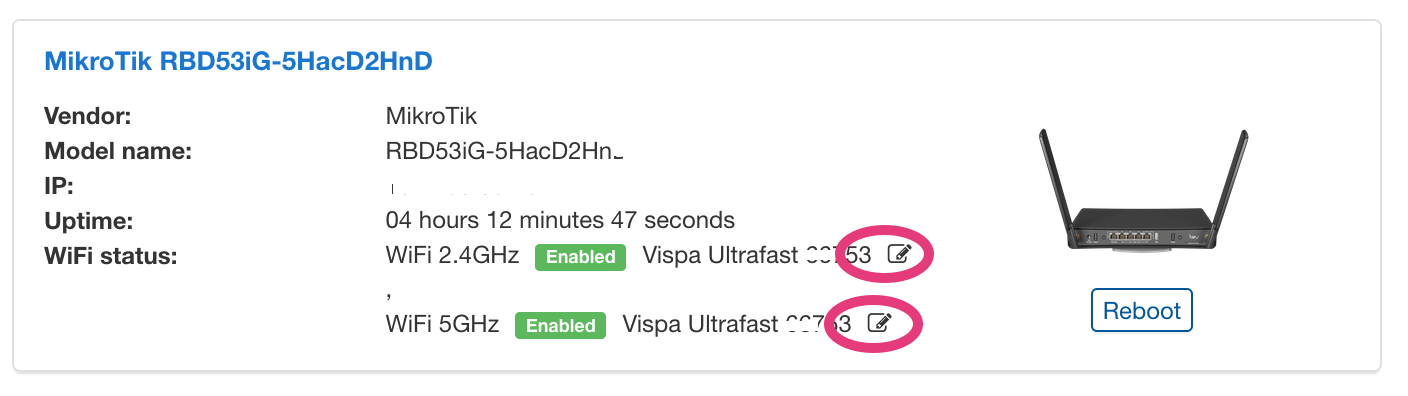Open the MikroTik RBD53iG-5HacD2HnD title link
This screenshot has height=396, width=1408.
[239, 62]
